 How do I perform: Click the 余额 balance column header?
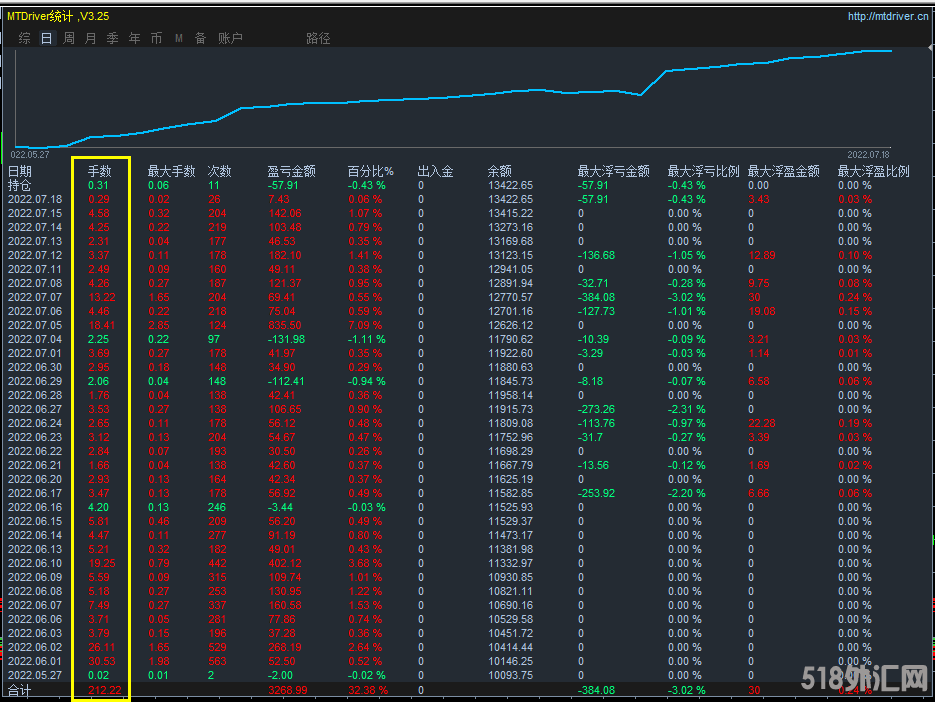click(500, 171)
